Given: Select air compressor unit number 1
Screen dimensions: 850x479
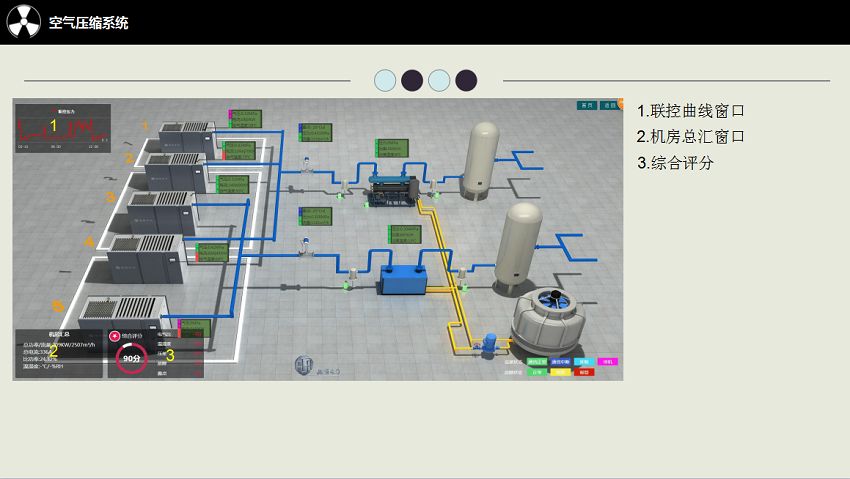Looking at the screenshot, I should click(x=183, y=139).
